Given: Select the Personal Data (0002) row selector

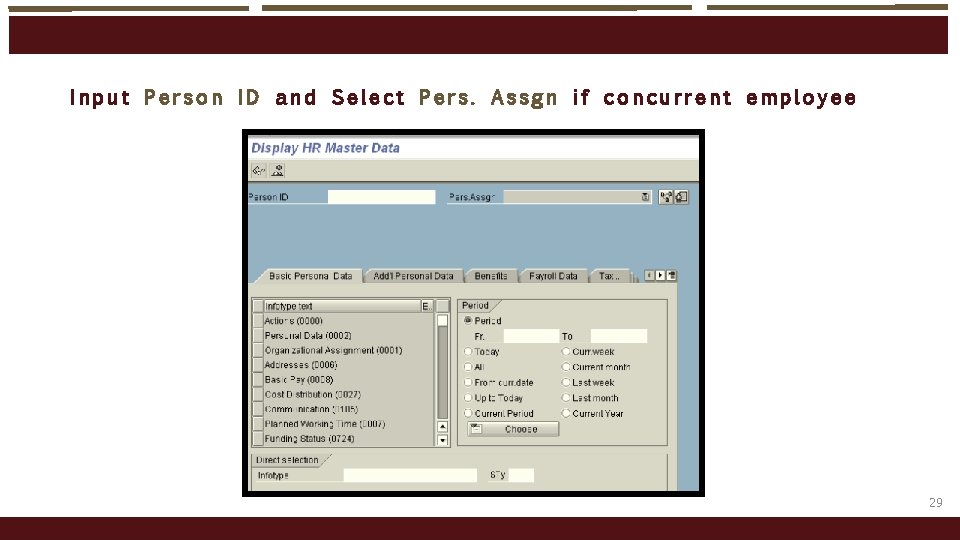Looking at the screenshot, I should [258, 336].
